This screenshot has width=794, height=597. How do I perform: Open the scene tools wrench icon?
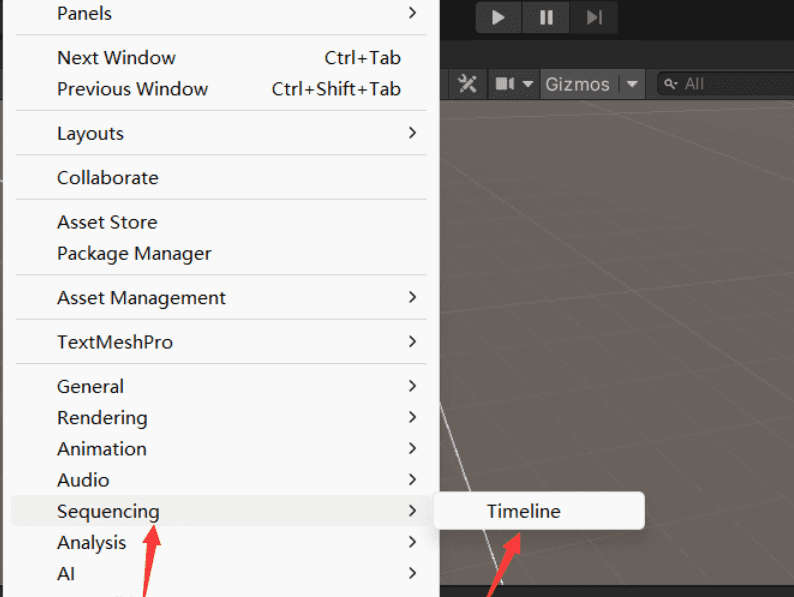tap(467, 84)
